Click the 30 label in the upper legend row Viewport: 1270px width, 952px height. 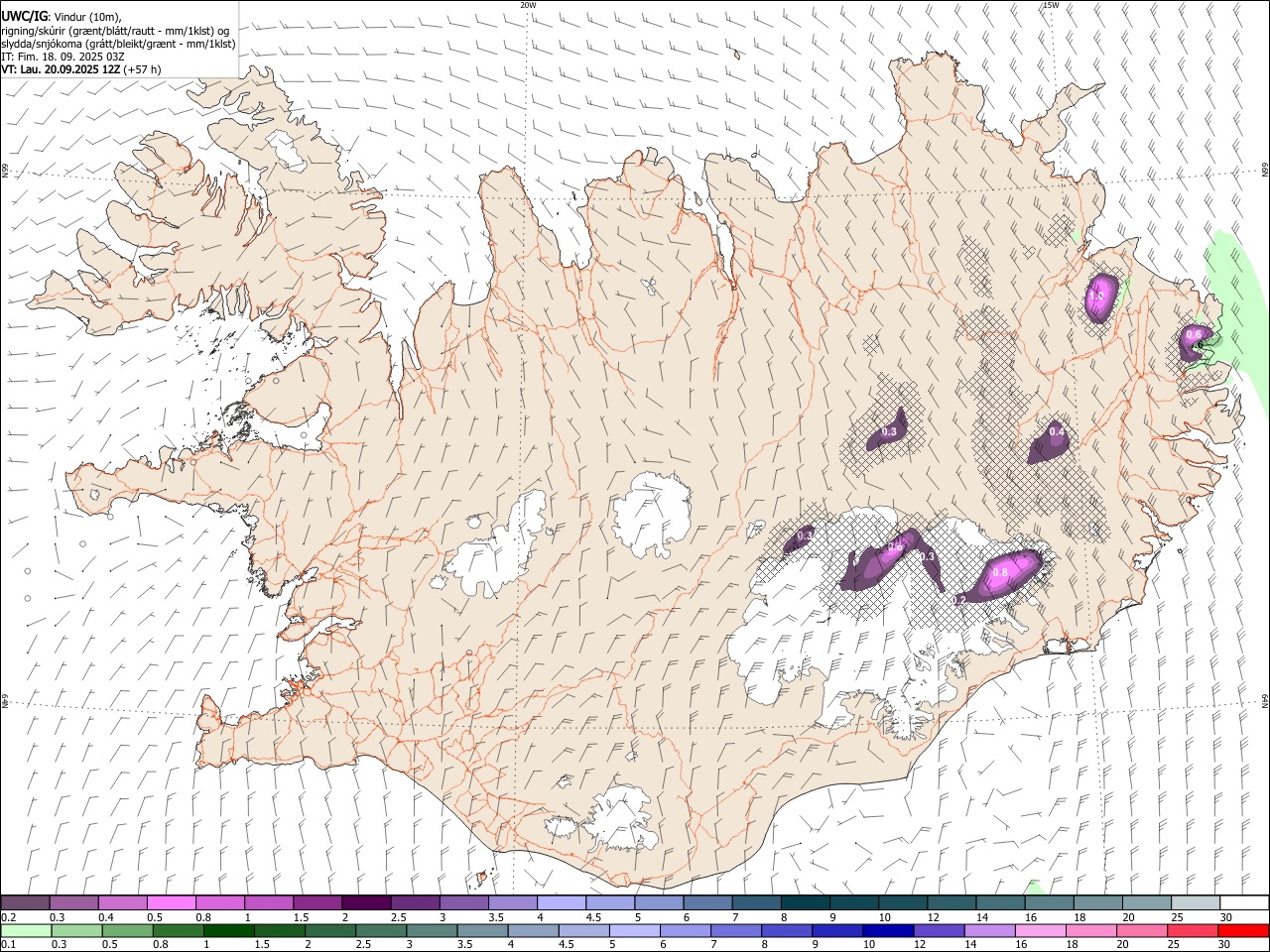point(1226,917)
